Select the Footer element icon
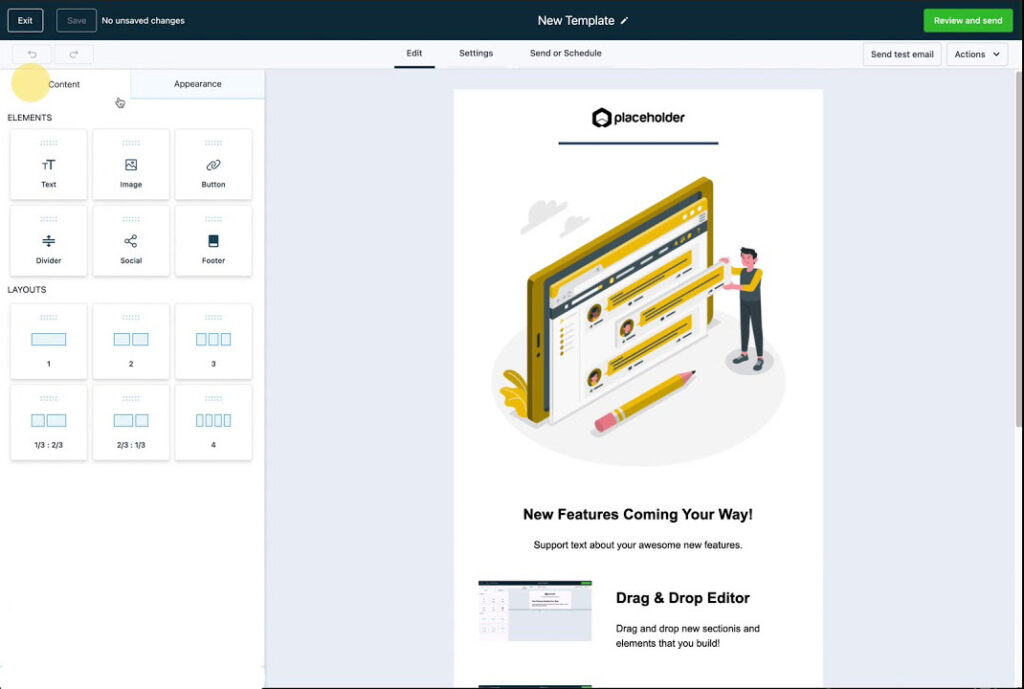The image size is (1024, 689). click(x=213, y=241)
